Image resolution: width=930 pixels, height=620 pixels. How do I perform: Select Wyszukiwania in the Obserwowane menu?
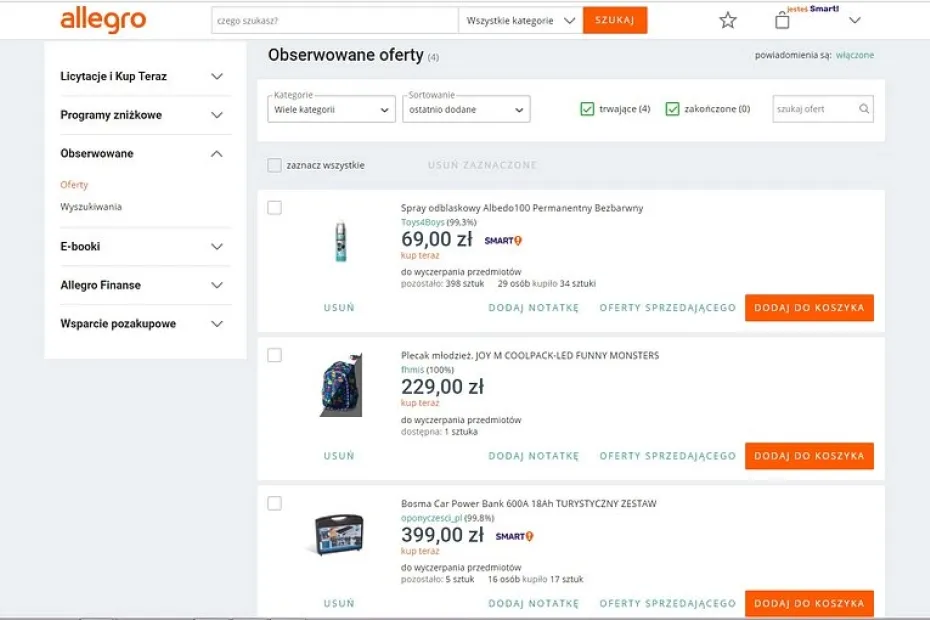91,207
